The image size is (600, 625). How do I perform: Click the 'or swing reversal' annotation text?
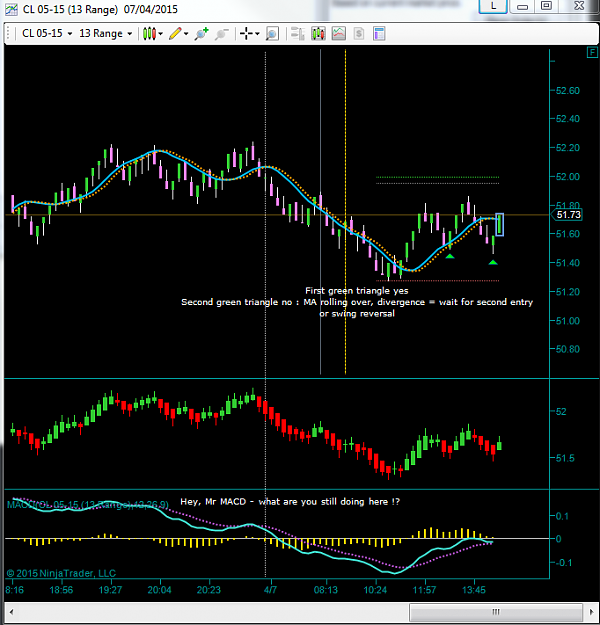pos(357,313)
